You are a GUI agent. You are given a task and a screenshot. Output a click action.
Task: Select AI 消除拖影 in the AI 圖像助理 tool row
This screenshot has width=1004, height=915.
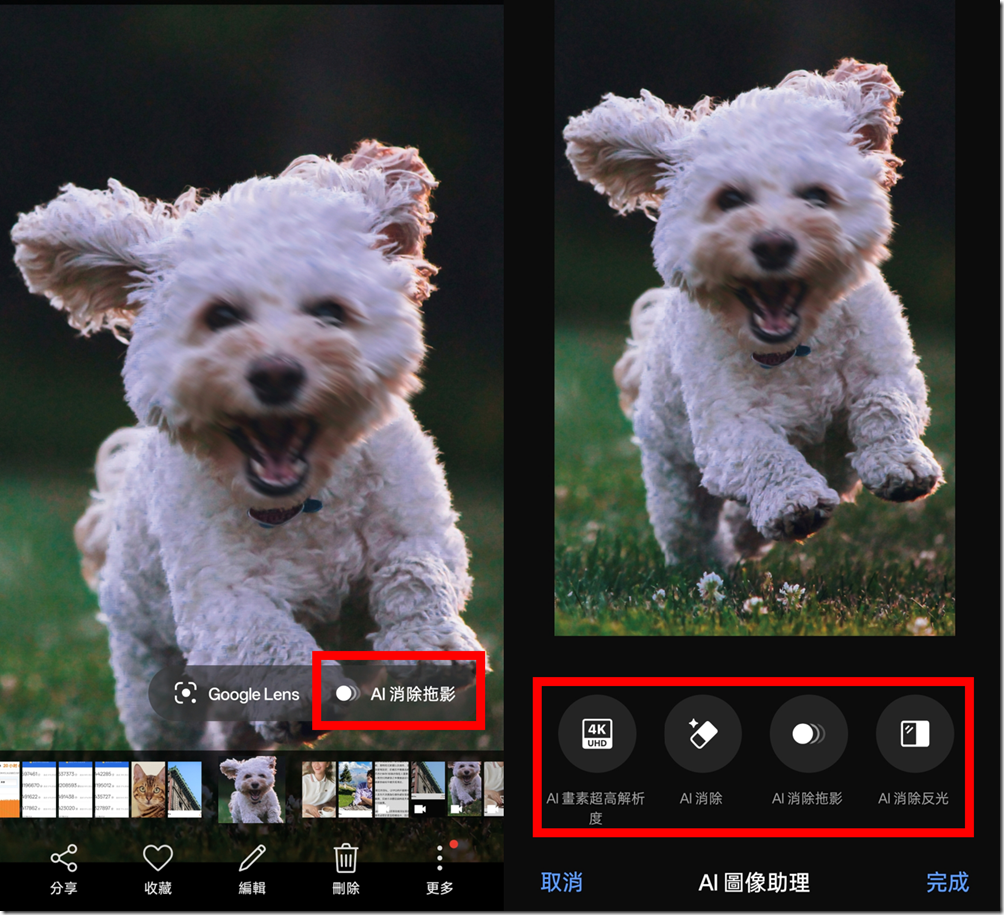[x=808, y=734]
